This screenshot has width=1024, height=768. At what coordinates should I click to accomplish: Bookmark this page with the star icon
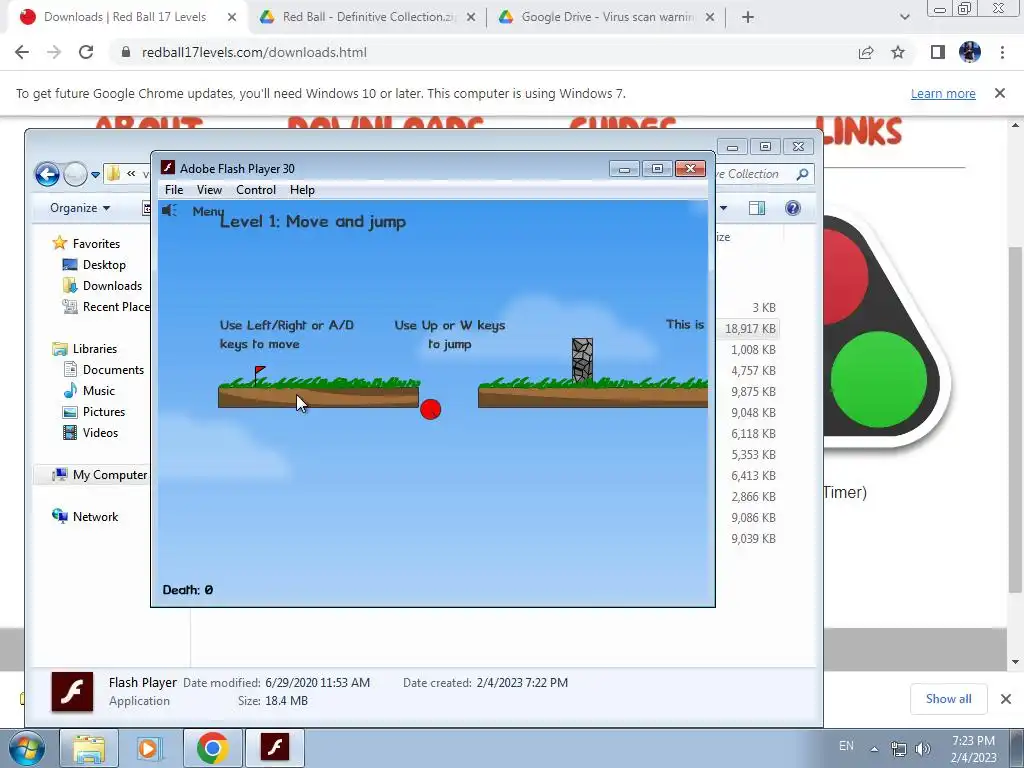898,52
